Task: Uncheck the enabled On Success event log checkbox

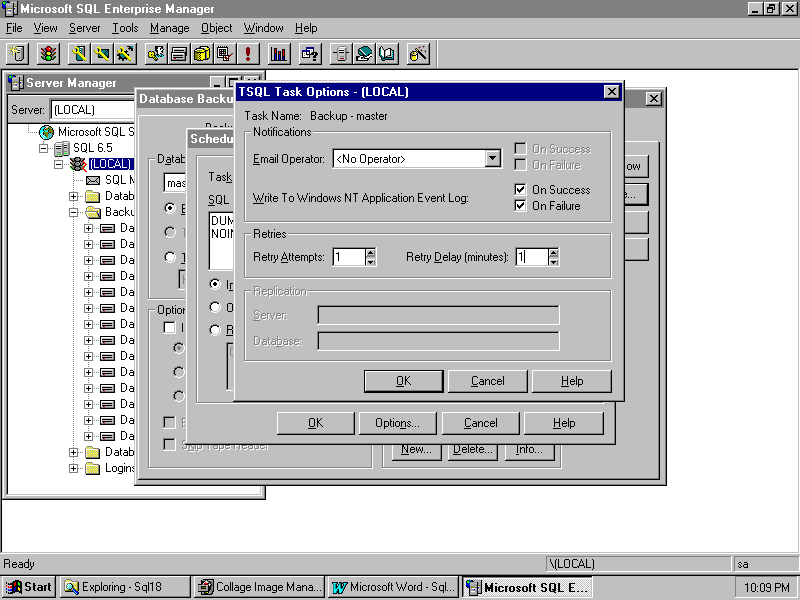Action: pyautogui.click(x=520, y=190)
